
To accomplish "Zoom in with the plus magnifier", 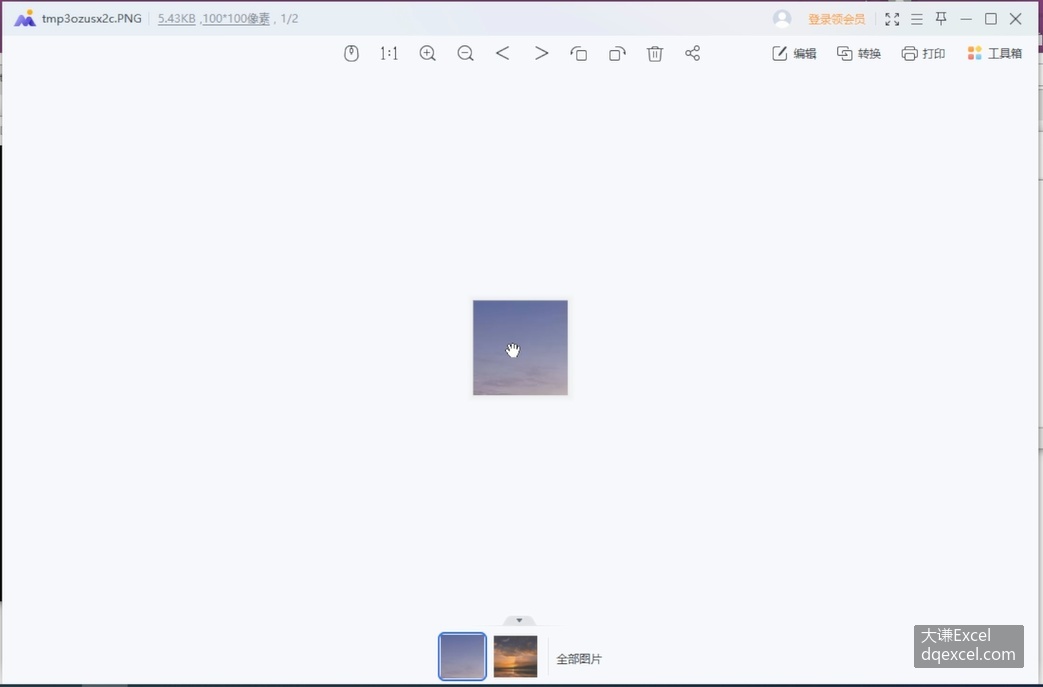I will coord(428,53).
